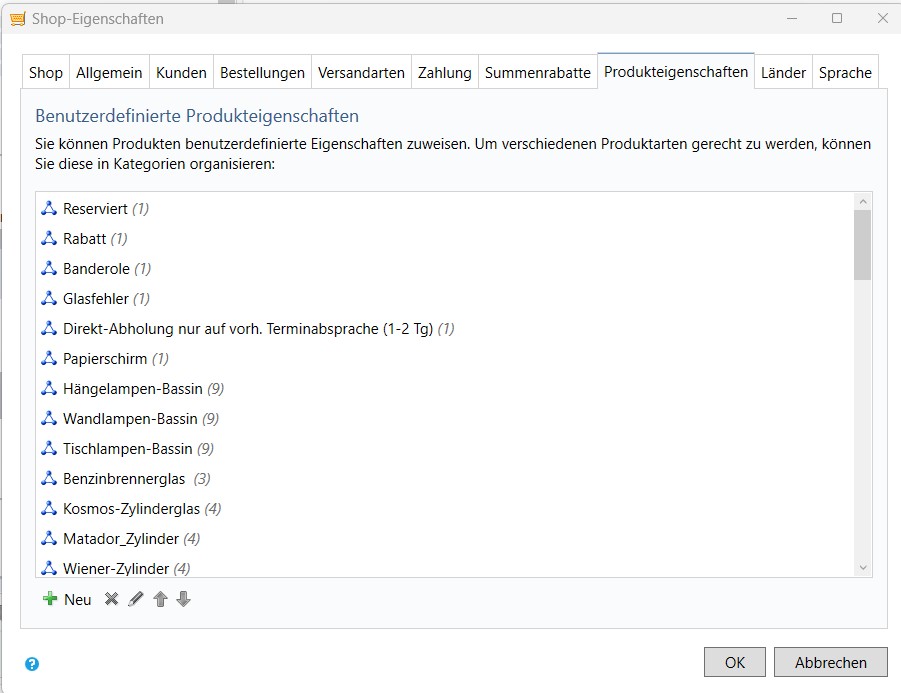The image size is (901, 693).
Task: Switch to the Versandarten tab
Action: (360, 72)
